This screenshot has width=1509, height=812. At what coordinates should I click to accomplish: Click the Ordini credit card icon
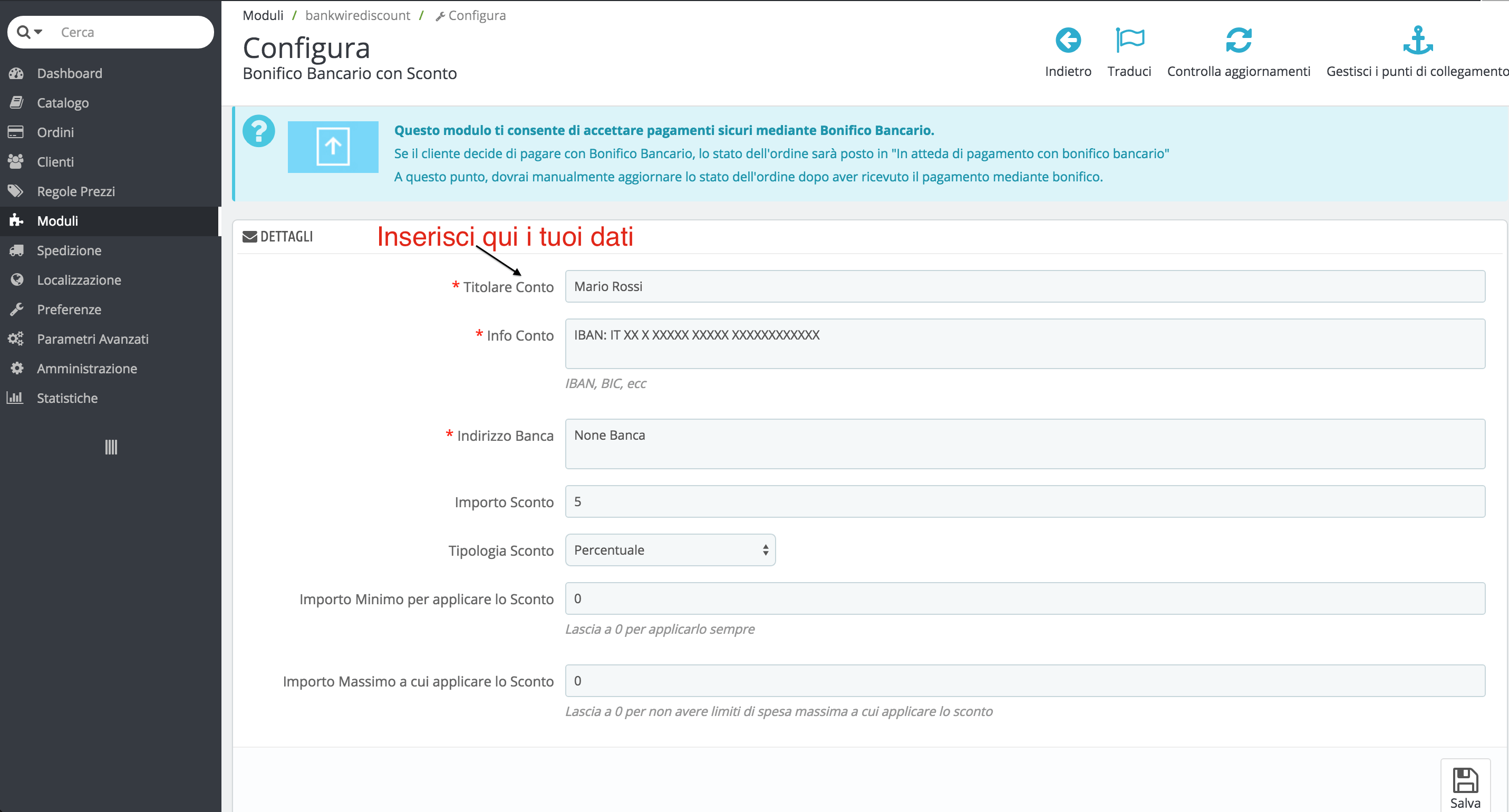[x=16, y=132]
